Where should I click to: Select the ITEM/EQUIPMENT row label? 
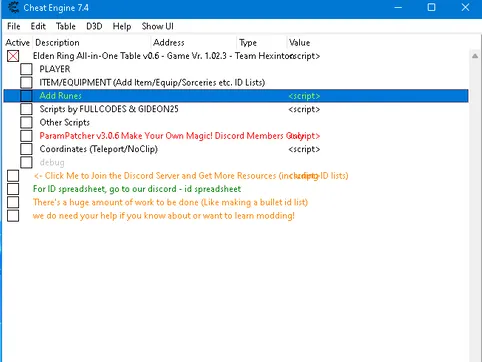pos(152,82)
